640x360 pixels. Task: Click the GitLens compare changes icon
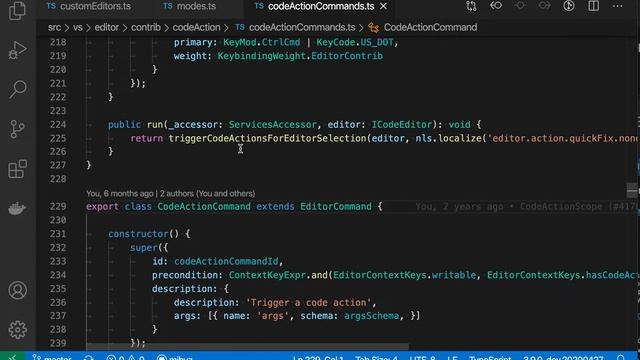click(x=471, y=6)
